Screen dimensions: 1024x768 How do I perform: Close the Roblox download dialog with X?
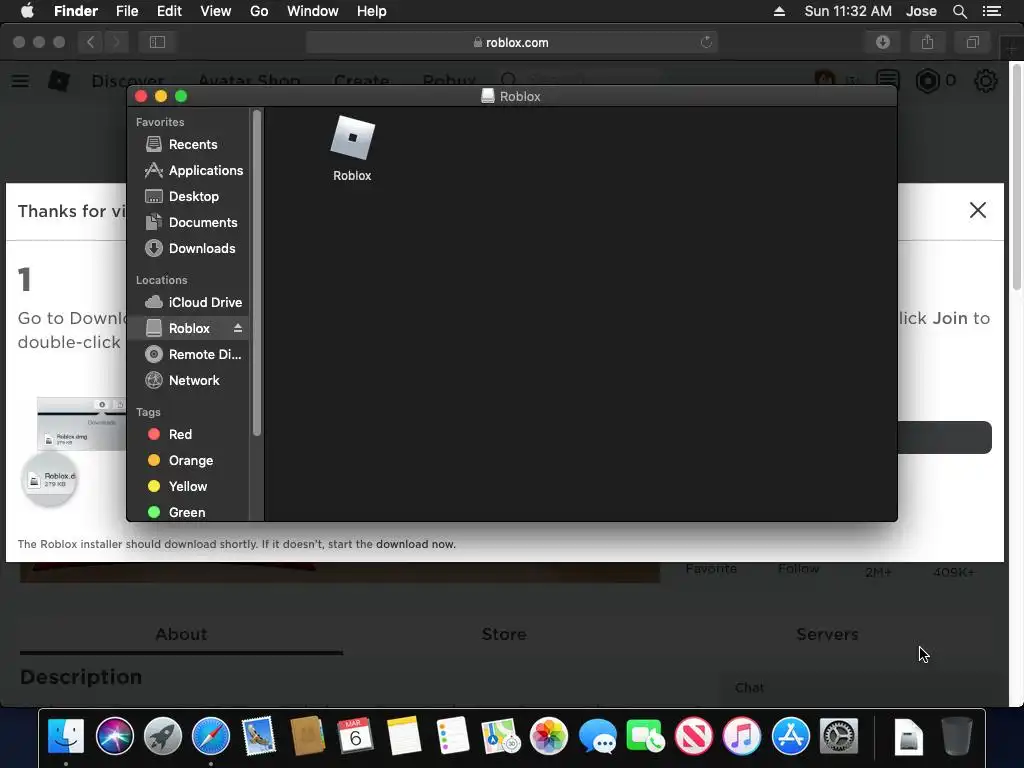(x=978, y=210)
